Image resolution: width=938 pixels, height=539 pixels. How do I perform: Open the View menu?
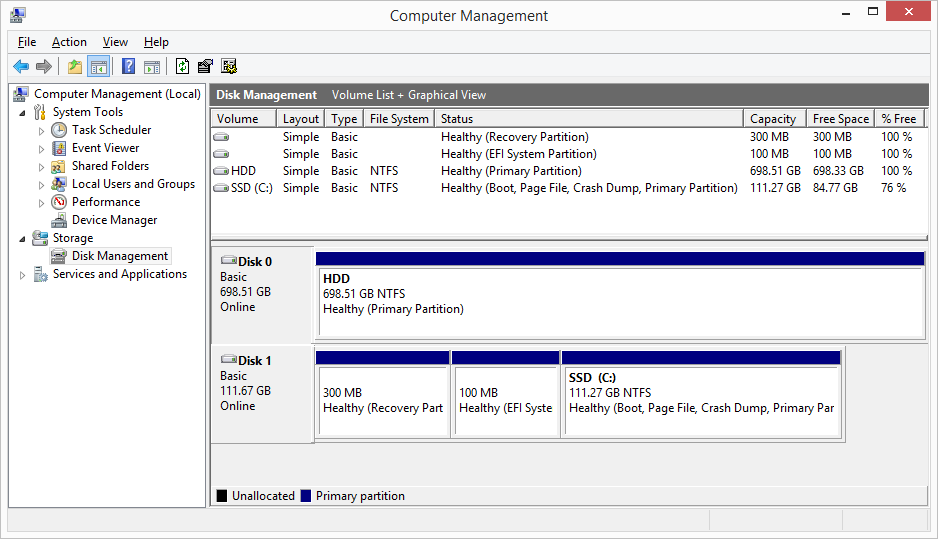115,42
